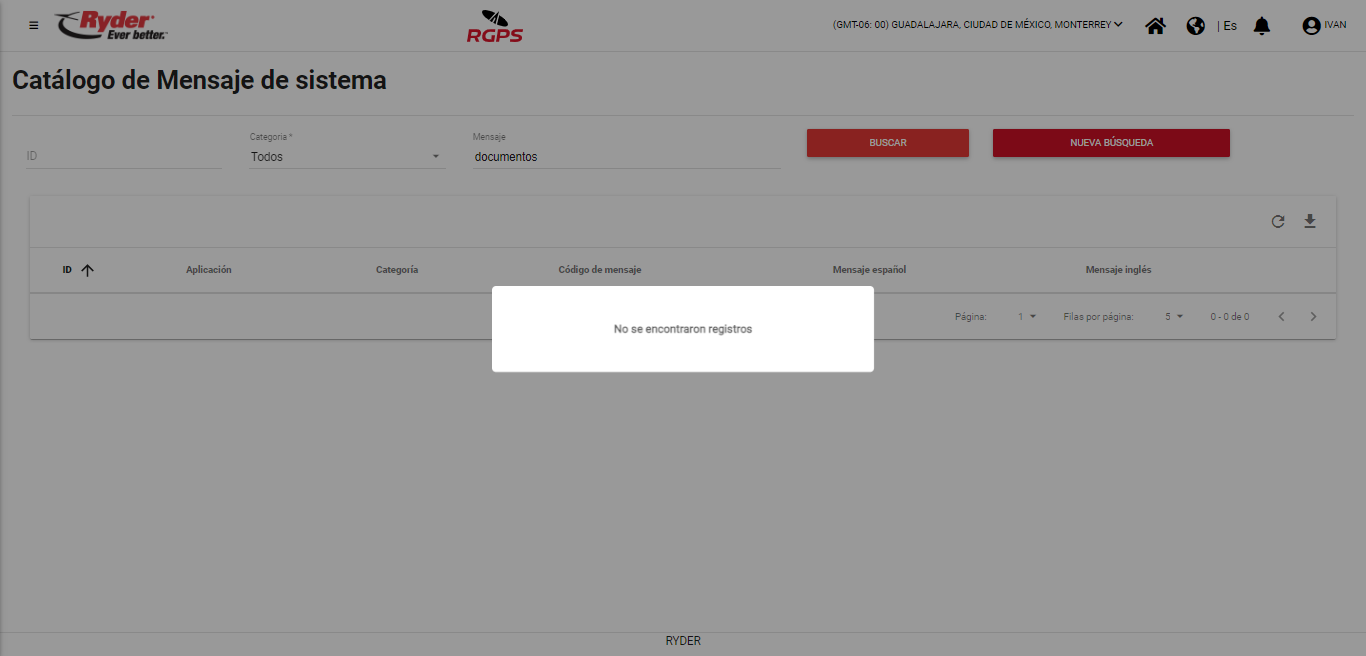
Task: Focus the ID input field
Action: pos(124,157)
